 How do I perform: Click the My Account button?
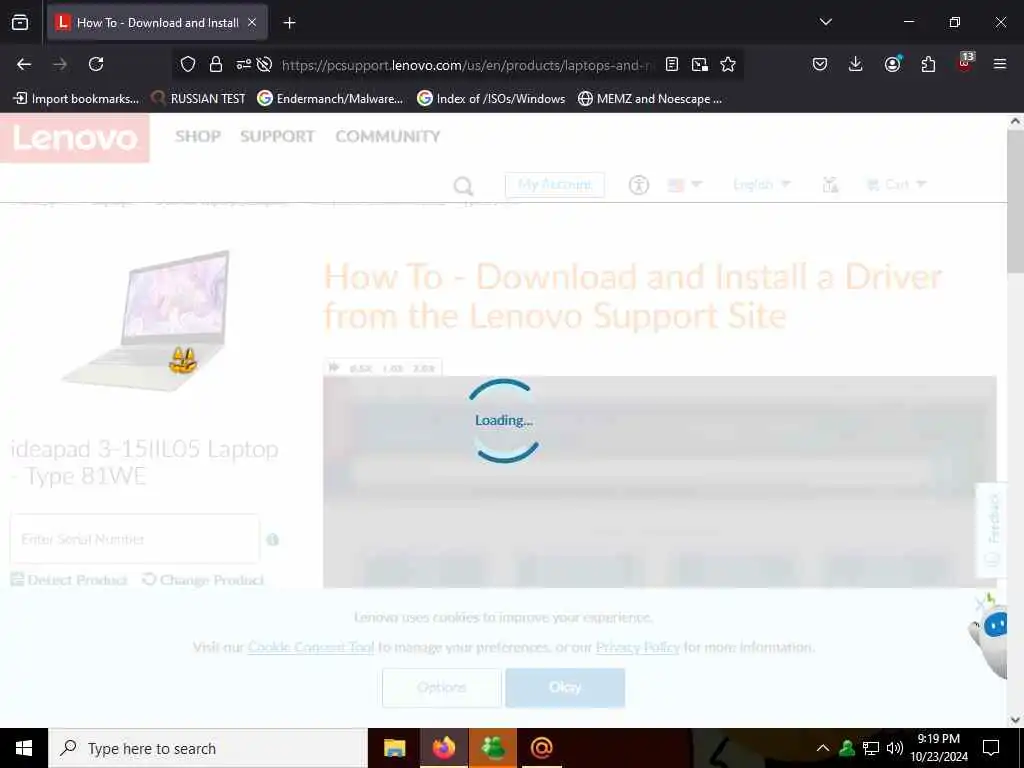(x=554, y=185)
